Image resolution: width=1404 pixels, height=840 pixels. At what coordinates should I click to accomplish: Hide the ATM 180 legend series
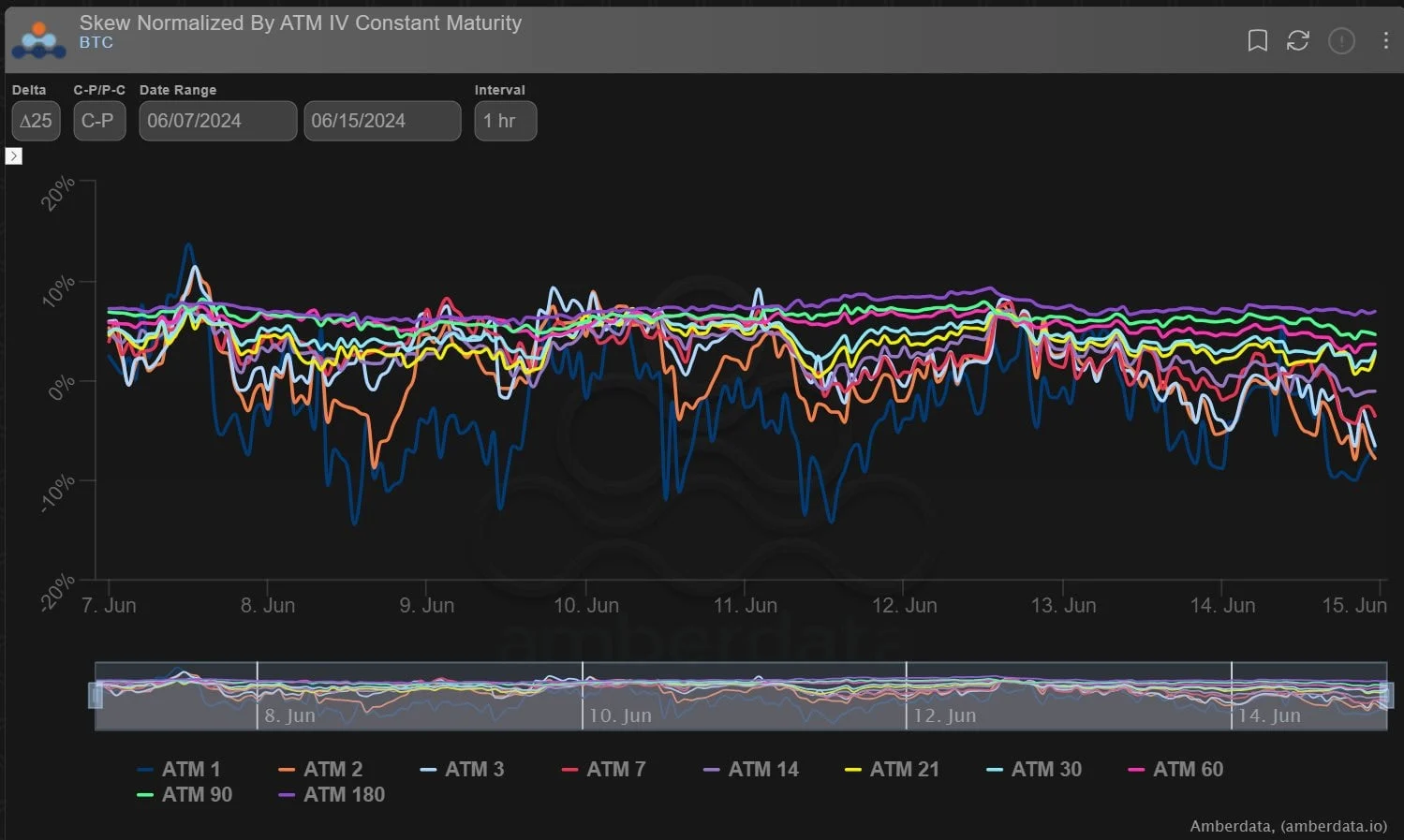pos(332,795)
